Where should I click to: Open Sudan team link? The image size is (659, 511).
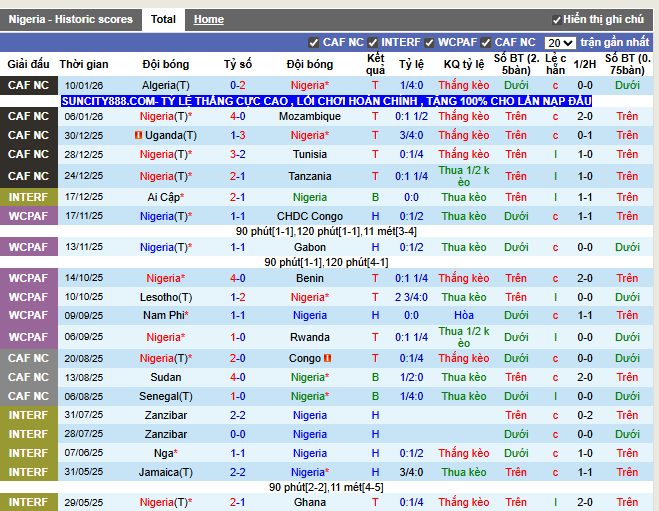point(166,377)
